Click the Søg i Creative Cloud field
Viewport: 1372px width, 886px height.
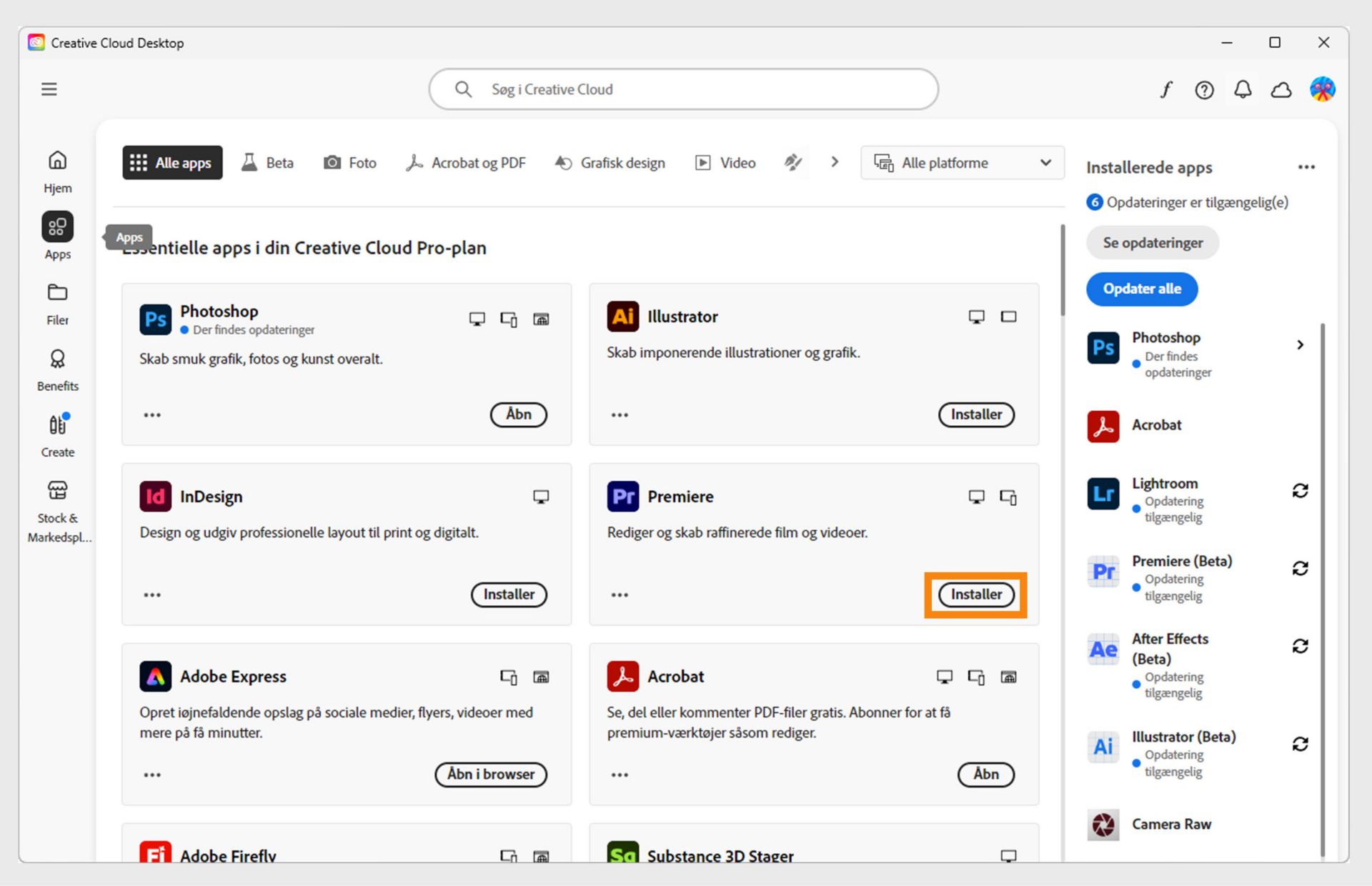(x=684, y=89)
